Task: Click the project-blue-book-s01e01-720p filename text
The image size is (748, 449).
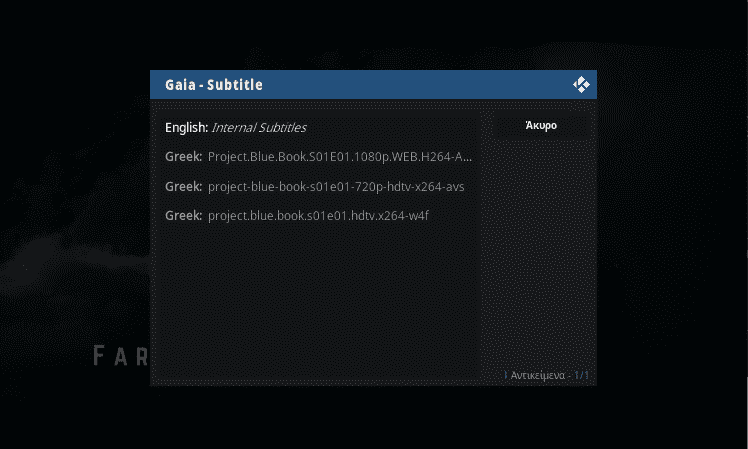Action: pyautogui.click(x=336, y=187)
